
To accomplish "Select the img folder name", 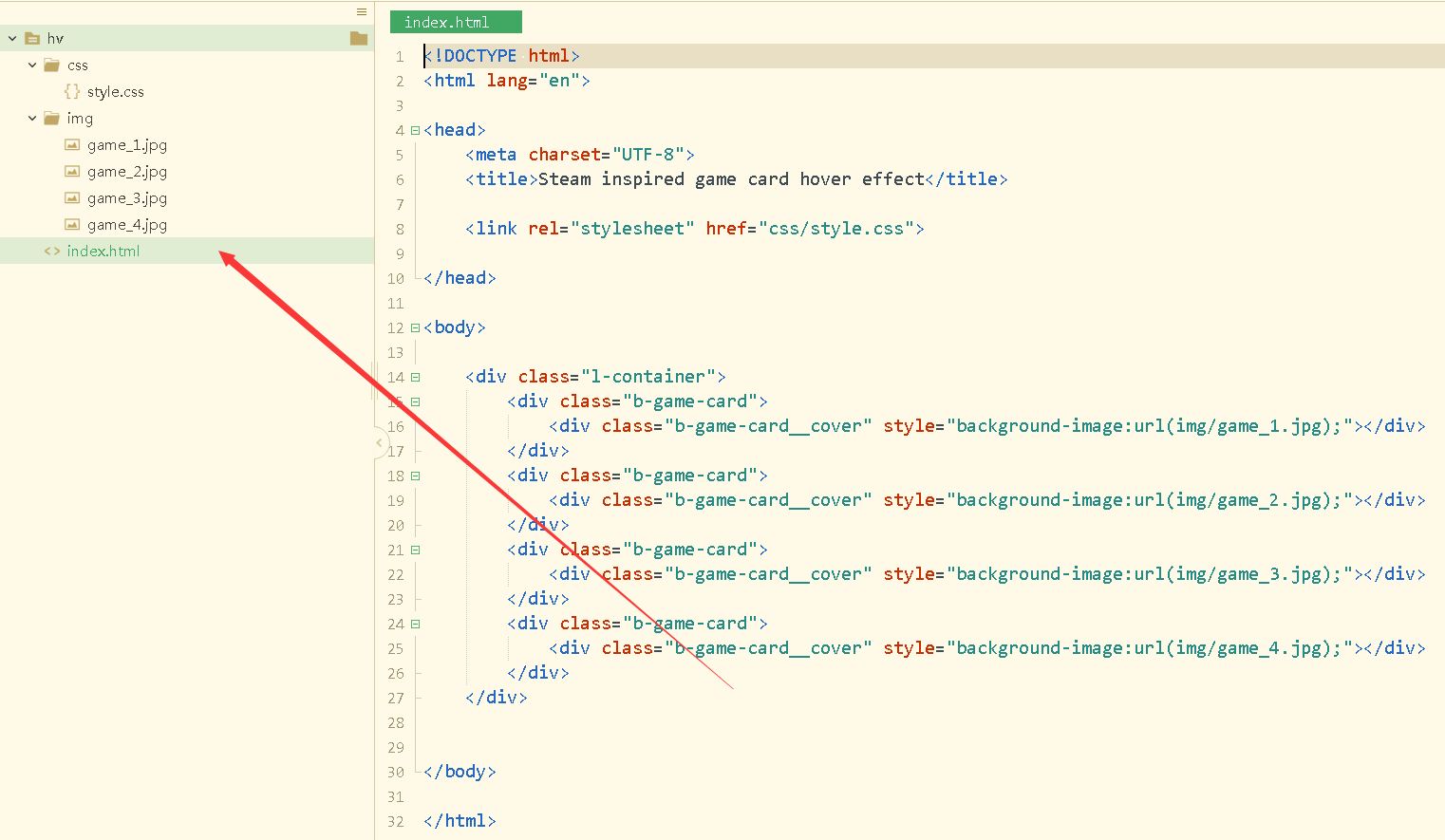I will [x=80, y=118].
